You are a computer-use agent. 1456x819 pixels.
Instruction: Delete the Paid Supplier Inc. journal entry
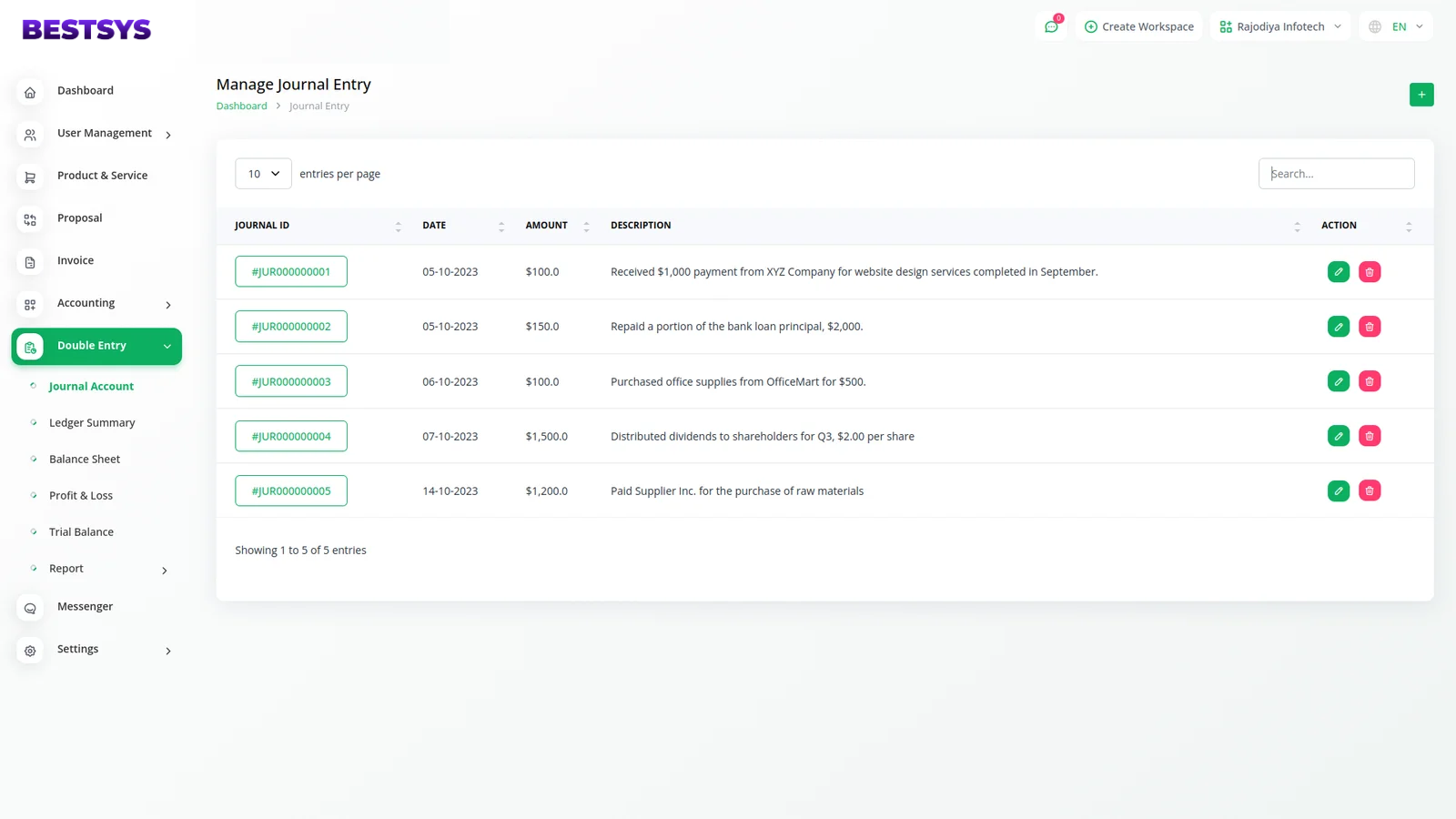click(x=1369, y=490)
